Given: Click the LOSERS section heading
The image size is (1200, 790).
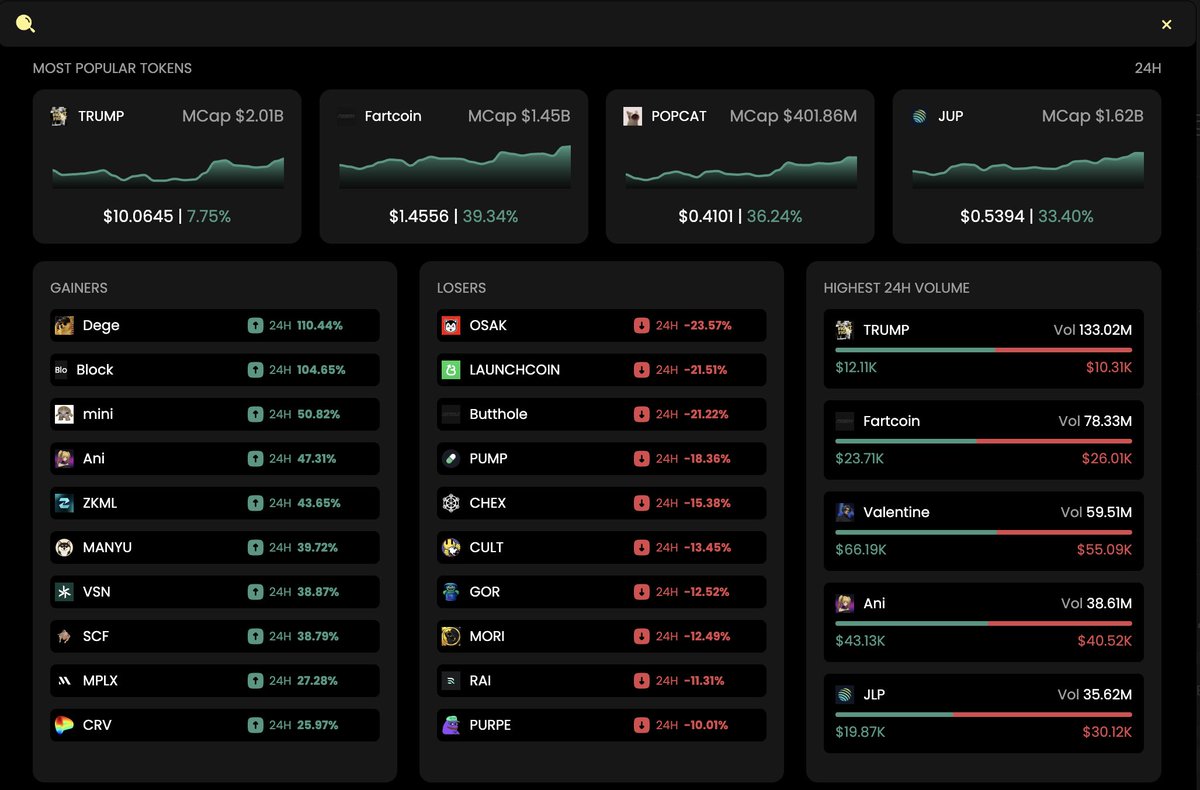Looking at the screenshot, I should click(462, 288).
